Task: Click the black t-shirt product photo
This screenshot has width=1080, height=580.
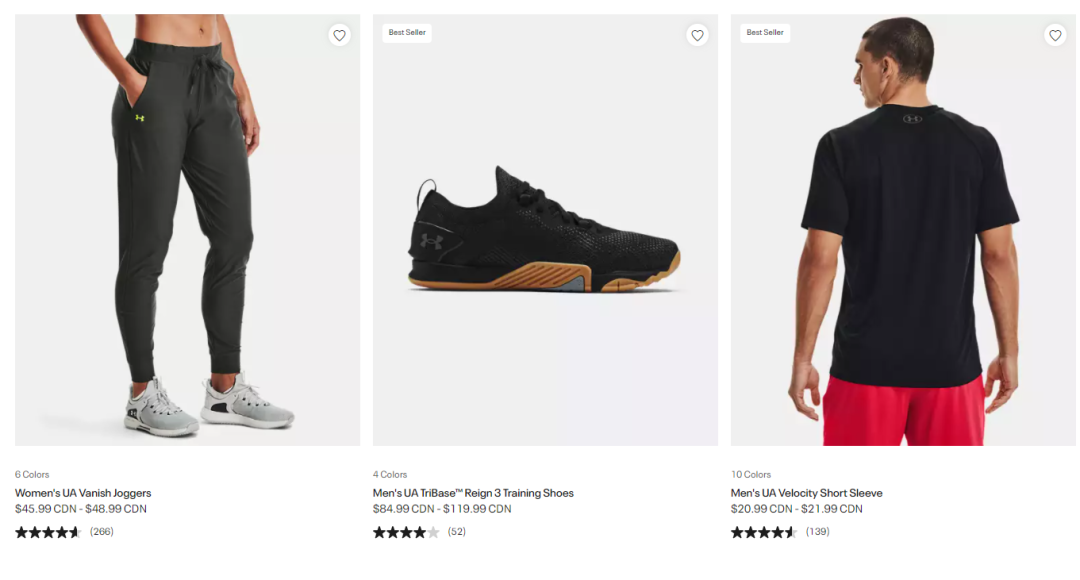Action: [x=903, y=230]
